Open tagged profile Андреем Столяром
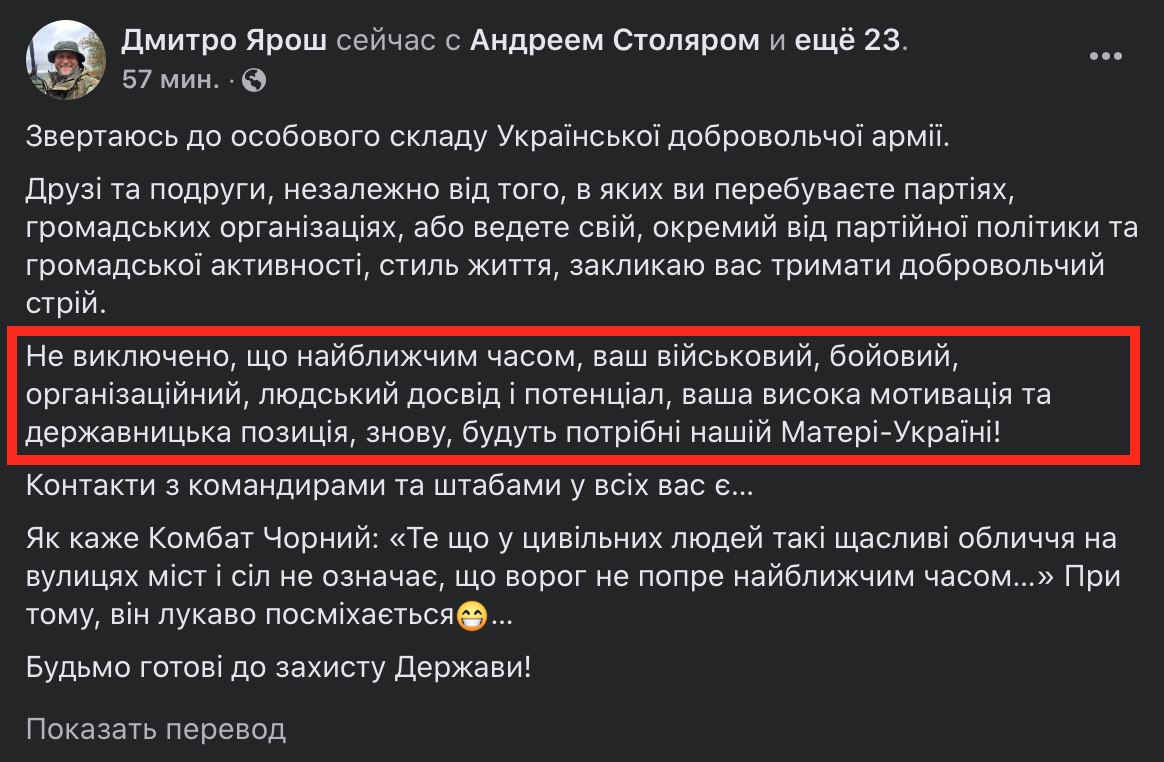This screenshot has width=1164, height=762. (615, 41)
